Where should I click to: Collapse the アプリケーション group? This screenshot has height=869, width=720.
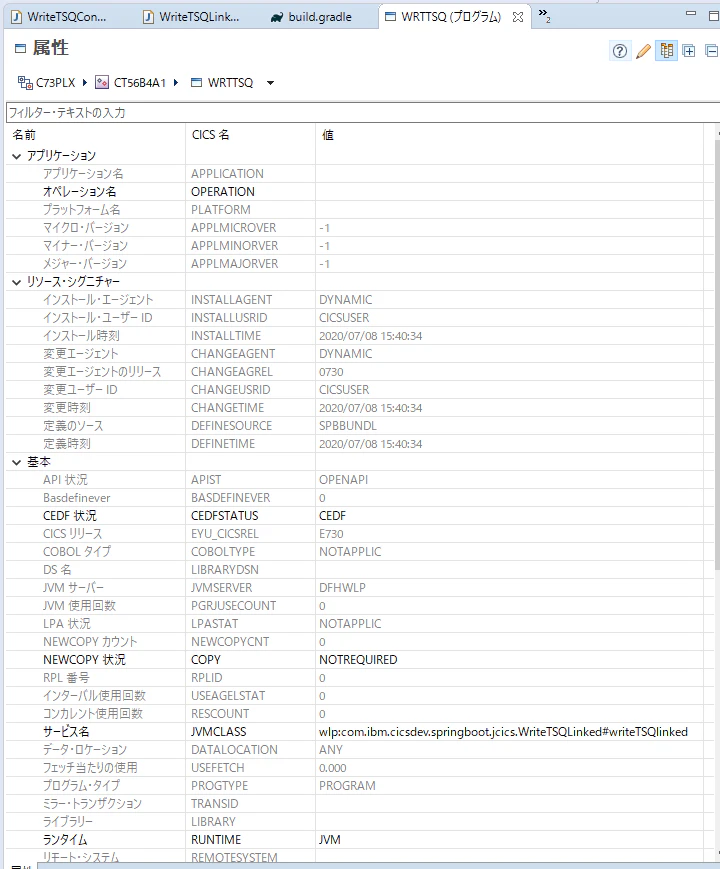coord(17,156)
